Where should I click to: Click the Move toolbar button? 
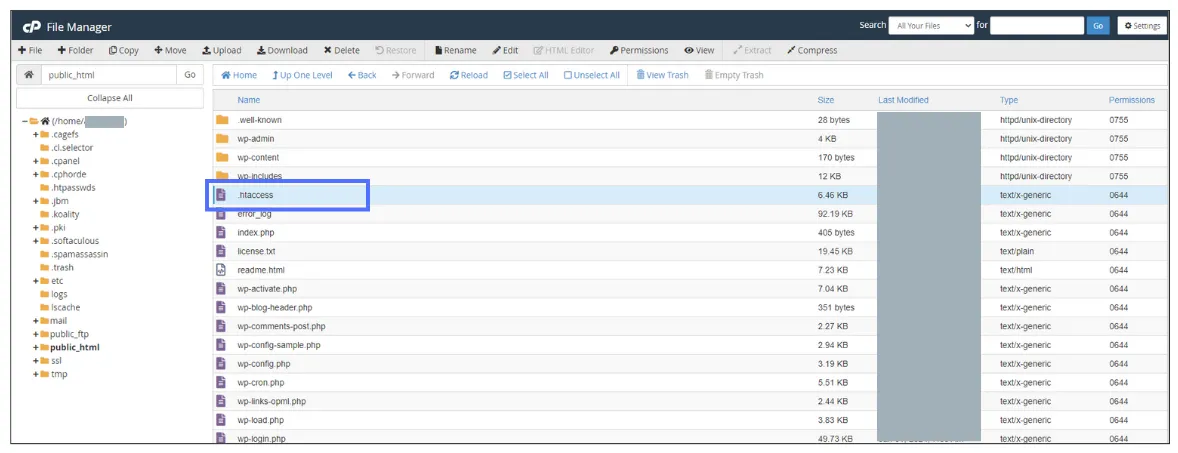(x=171, y=50)
